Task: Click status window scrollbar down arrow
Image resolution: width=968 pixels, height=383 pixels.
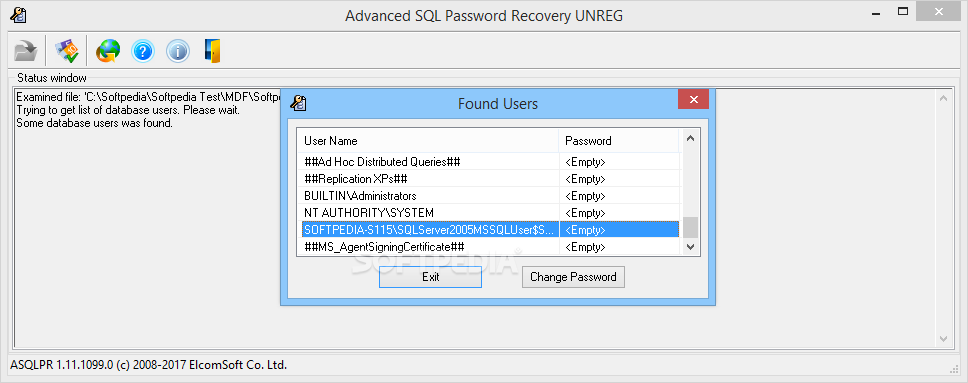Action: (x=943, y=339)
